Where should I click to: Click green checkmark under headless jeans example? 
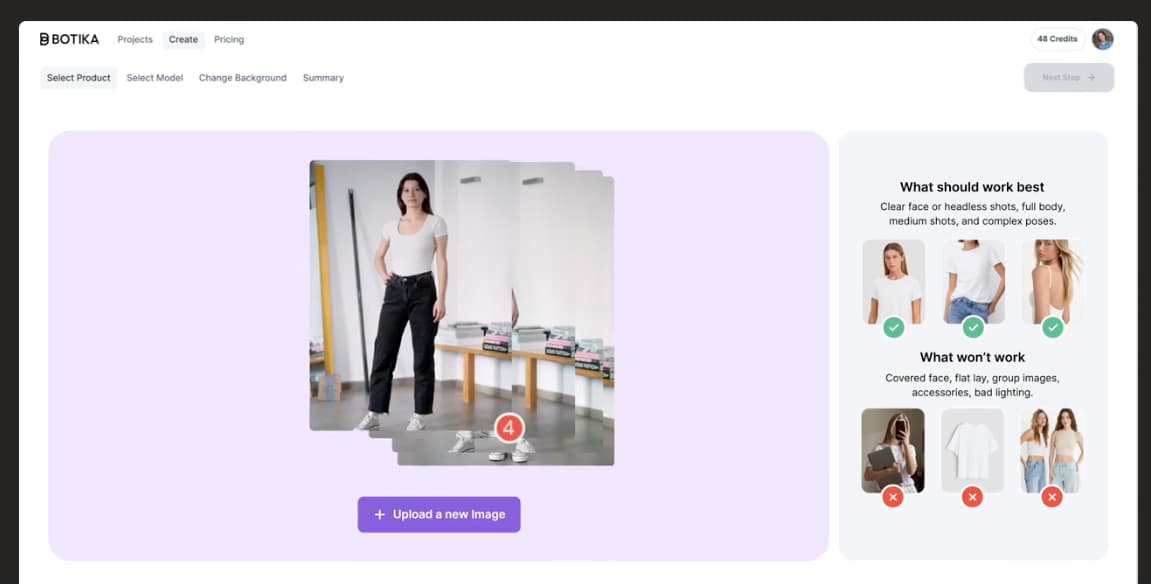(973, 327)
